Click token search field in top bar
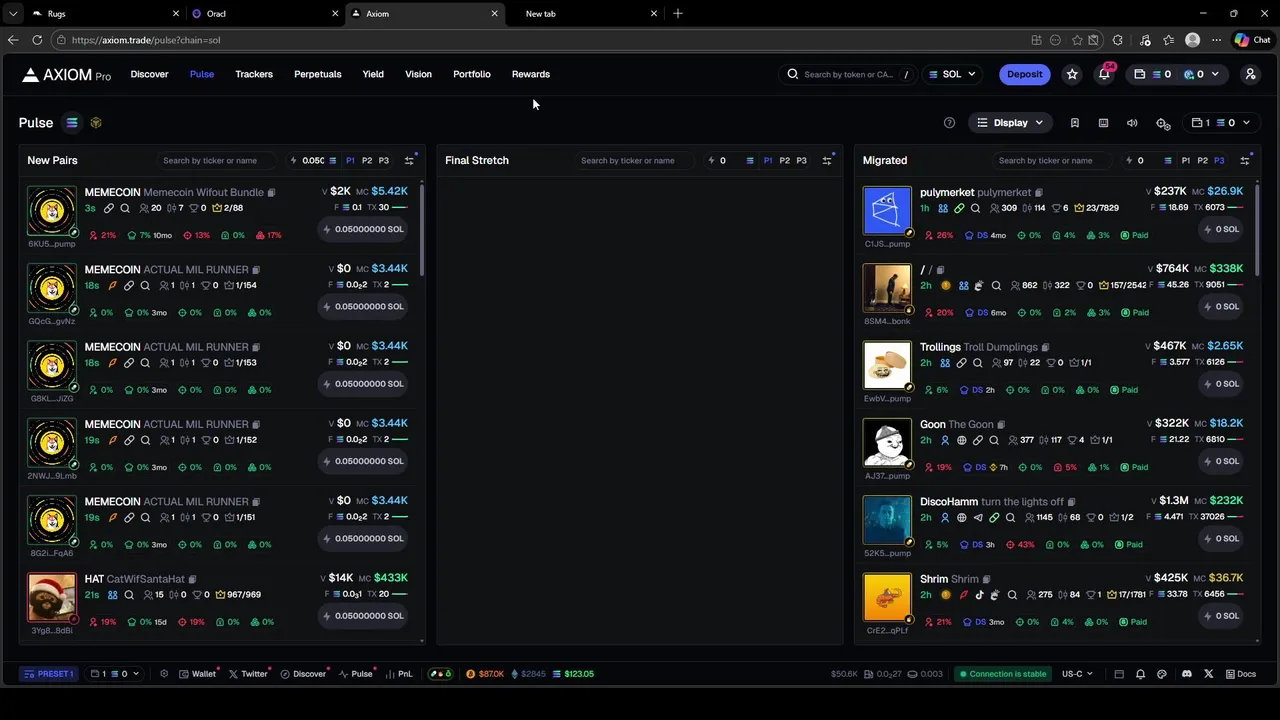The width and height of the screenshot is (1280, 720). click(847, 74)
